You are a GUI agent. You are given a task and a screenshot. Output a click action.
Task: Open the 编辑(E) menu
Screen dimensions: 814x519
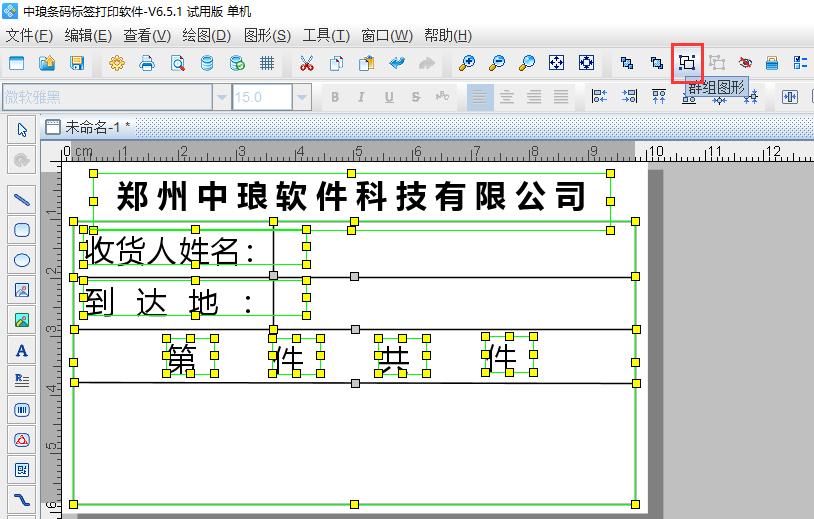(x=88, y=36)
